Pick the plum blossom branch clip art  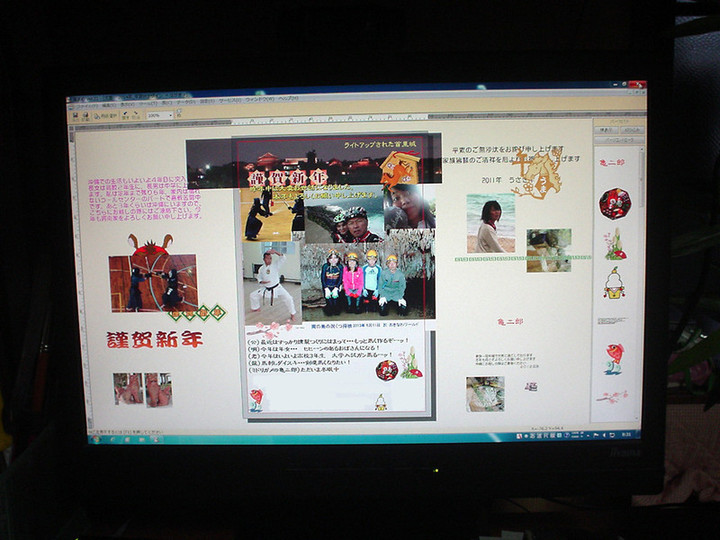click(x=612, y=396)
